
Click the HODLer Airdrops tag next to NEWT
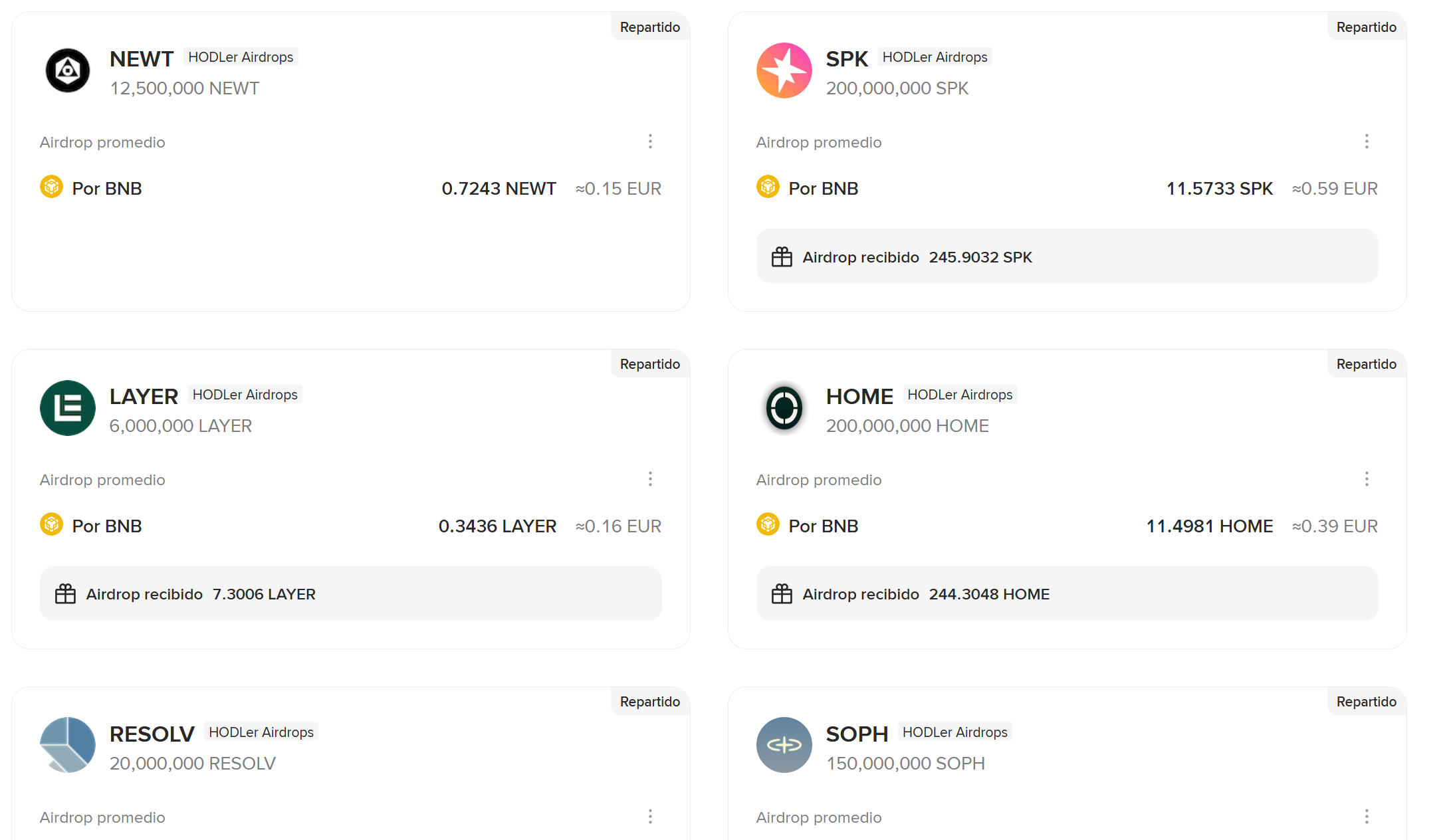pos(241,57)
